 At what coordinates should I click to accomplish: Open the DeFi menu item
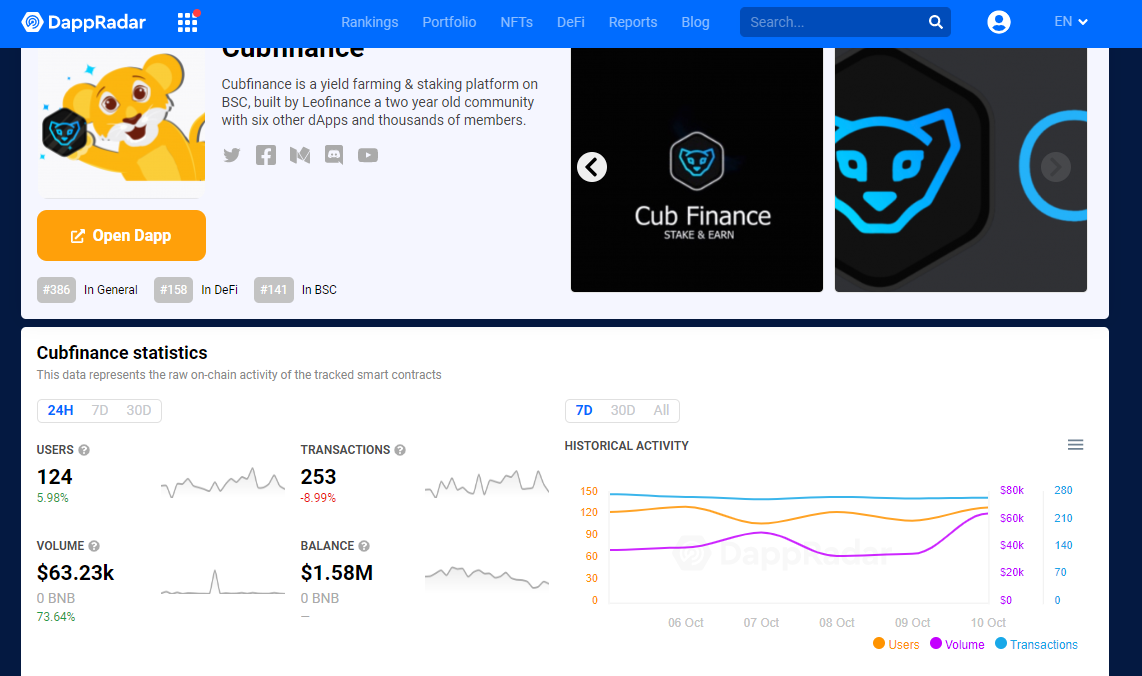tap(571, 23)
